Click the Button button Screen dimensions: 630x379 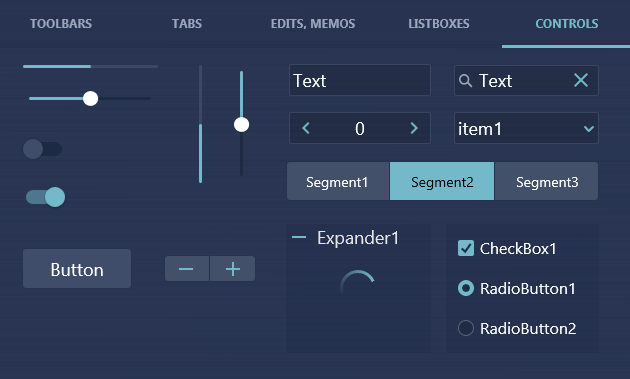click(x=77, y=268)
